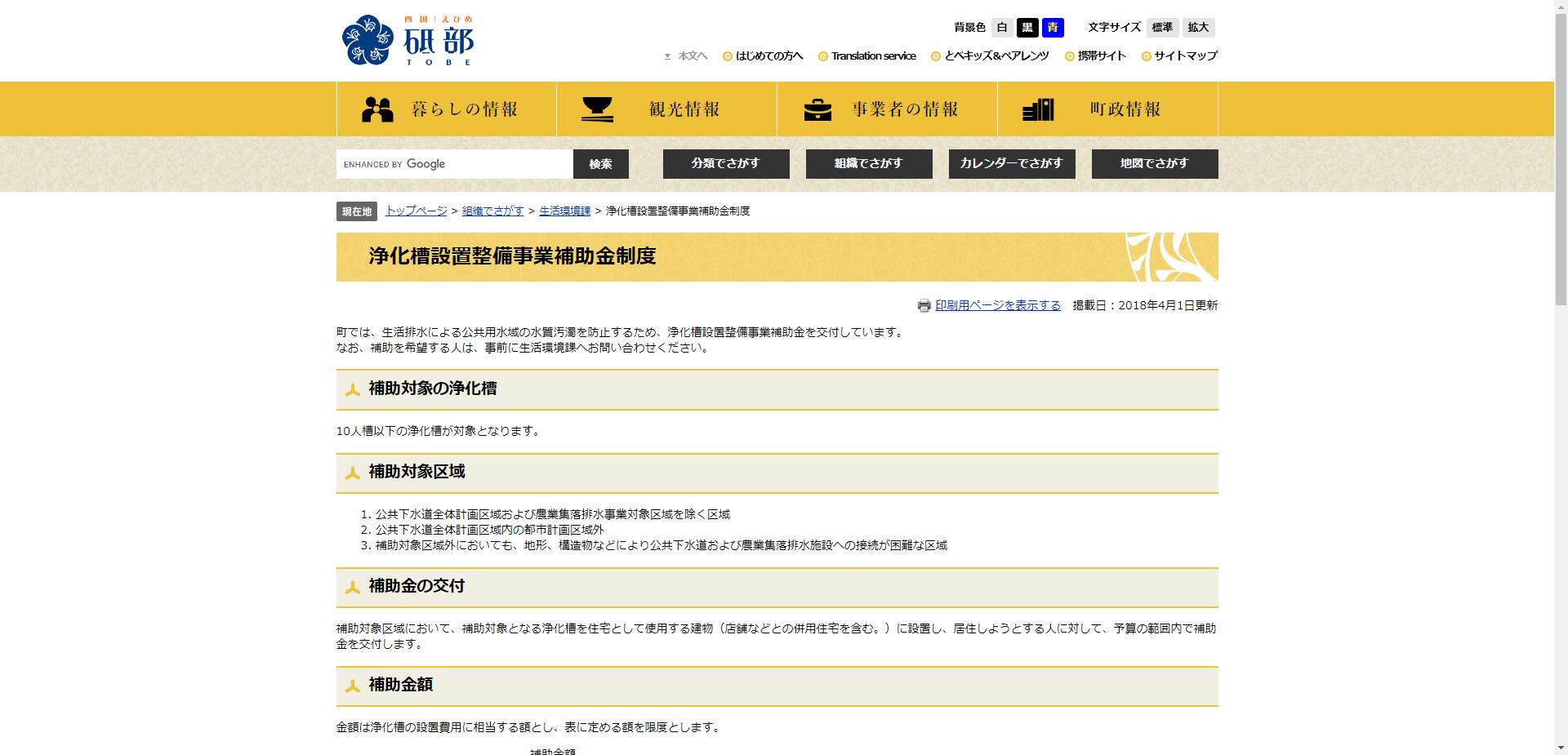Click the 観光情報 goblet icon
Viewport: 1568px width, 755px height.
point(599,109)
